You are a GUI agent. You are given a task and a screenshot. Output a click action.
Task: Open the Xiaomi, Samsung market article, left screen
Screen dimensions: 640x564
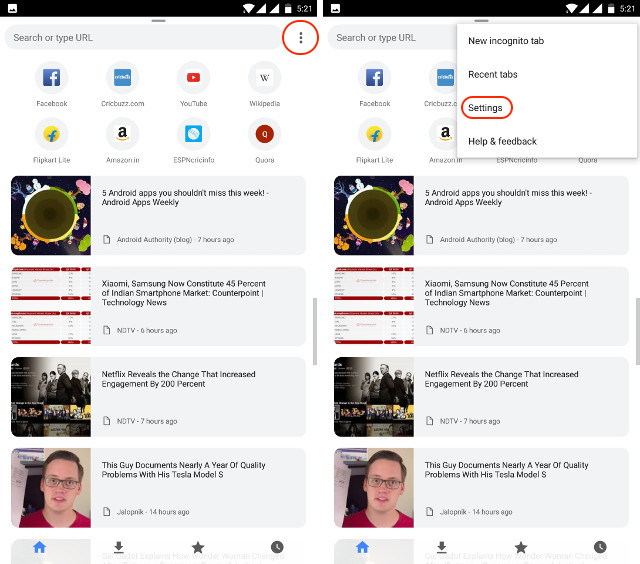click(x=158, y=306)
